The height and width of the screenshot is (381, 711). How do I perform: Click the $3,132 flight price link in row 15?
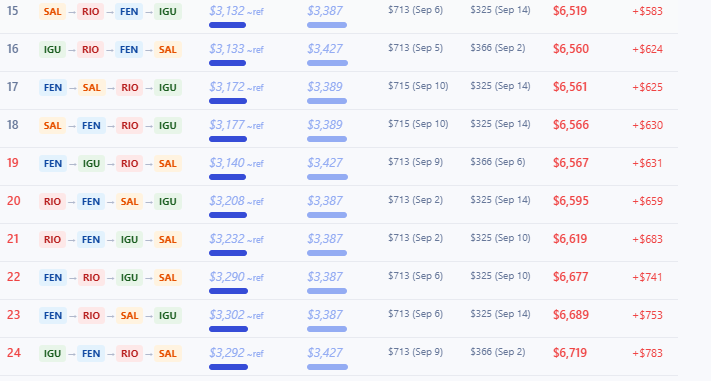(x=227, y=11)
